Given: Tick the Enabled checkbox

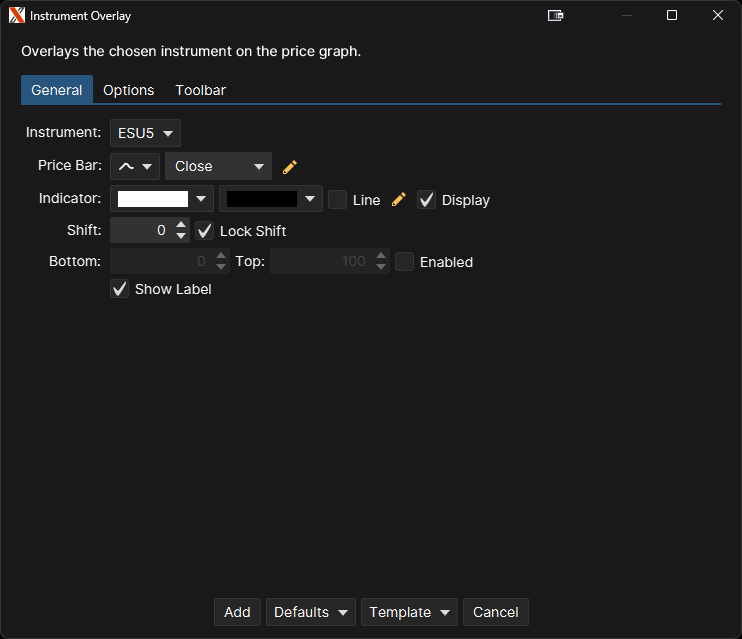Looking at the screenshot, I should [405, 262].
